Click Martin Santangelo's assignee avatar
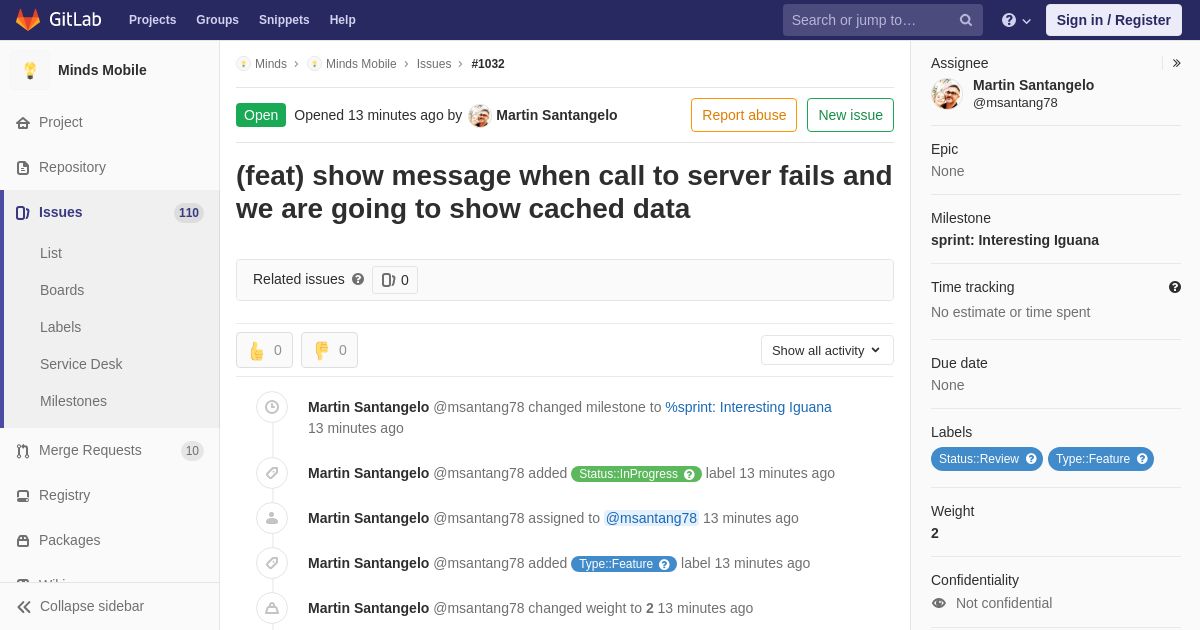This screenshot has width=1200, height=630. (946, 94)
